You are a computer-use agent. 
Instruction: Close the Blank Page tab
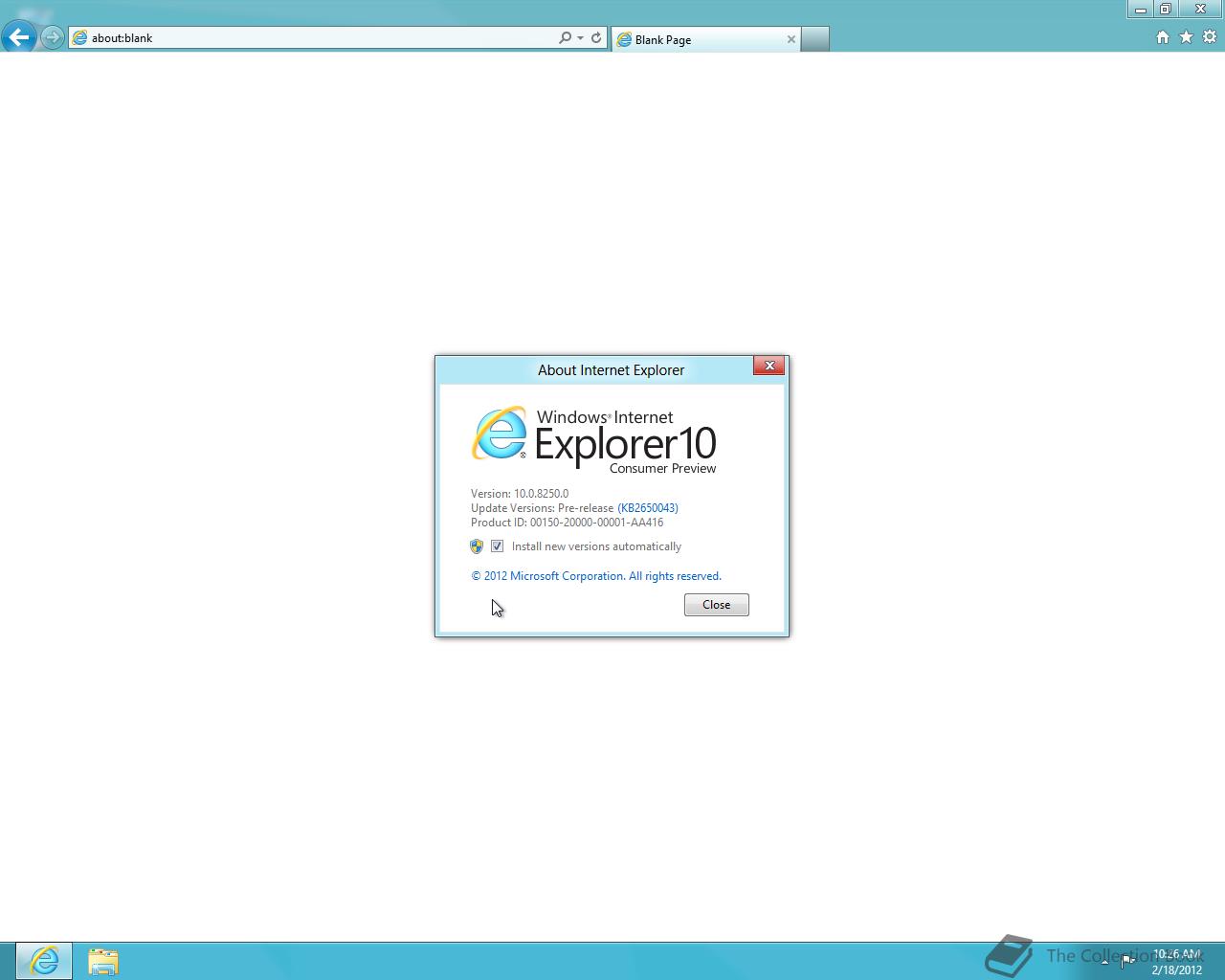pyautogui.click(x=791, y=39)
